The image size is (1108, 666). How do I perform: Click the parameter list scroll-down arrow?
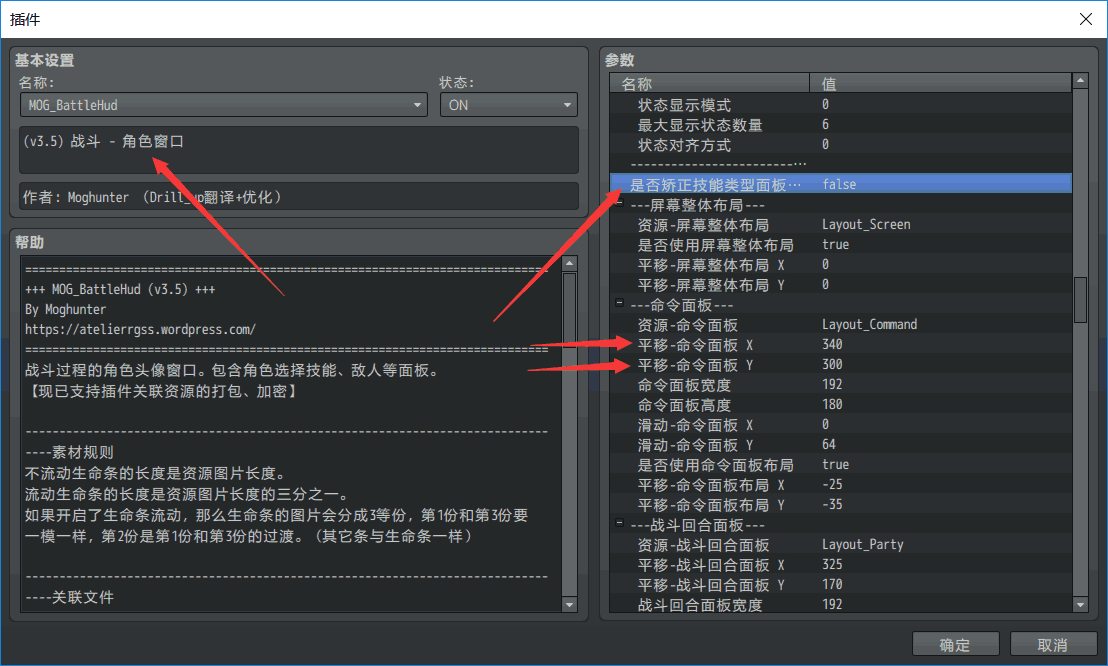tap(1080, 604)
